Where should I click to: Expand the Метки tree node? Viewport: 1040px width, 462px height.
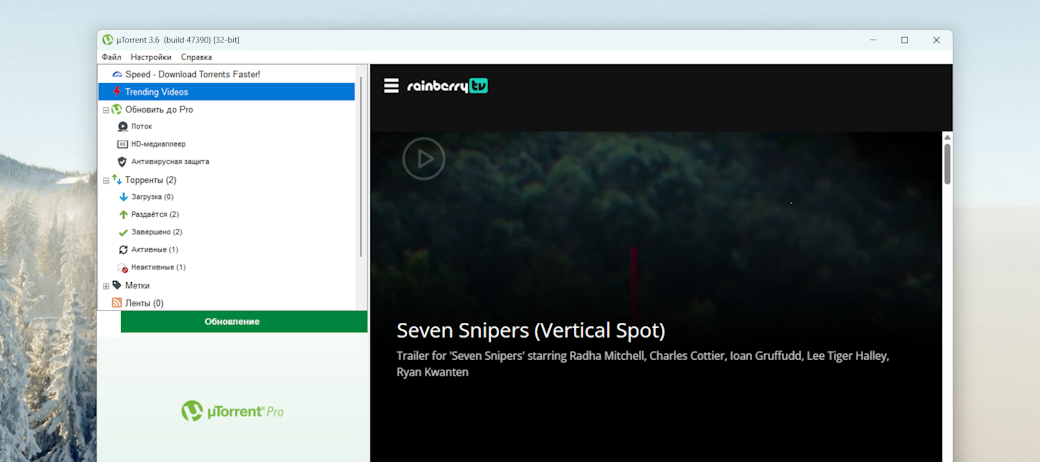click(x=106, y=286)
